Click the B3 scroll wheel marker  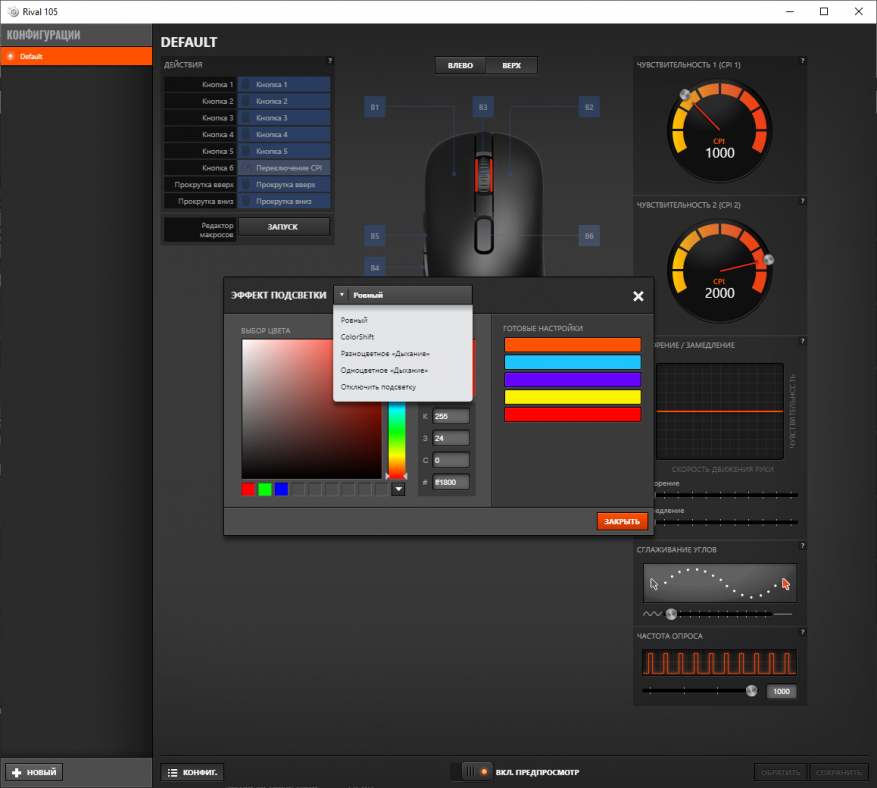tap(483, 107)
